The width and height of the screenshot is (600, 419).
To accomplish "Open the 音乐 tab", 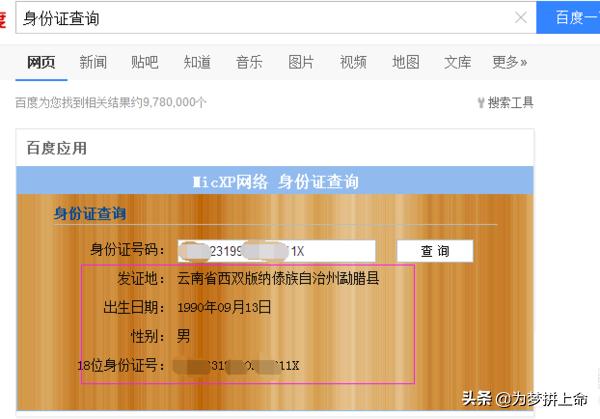I will [249, 62].
